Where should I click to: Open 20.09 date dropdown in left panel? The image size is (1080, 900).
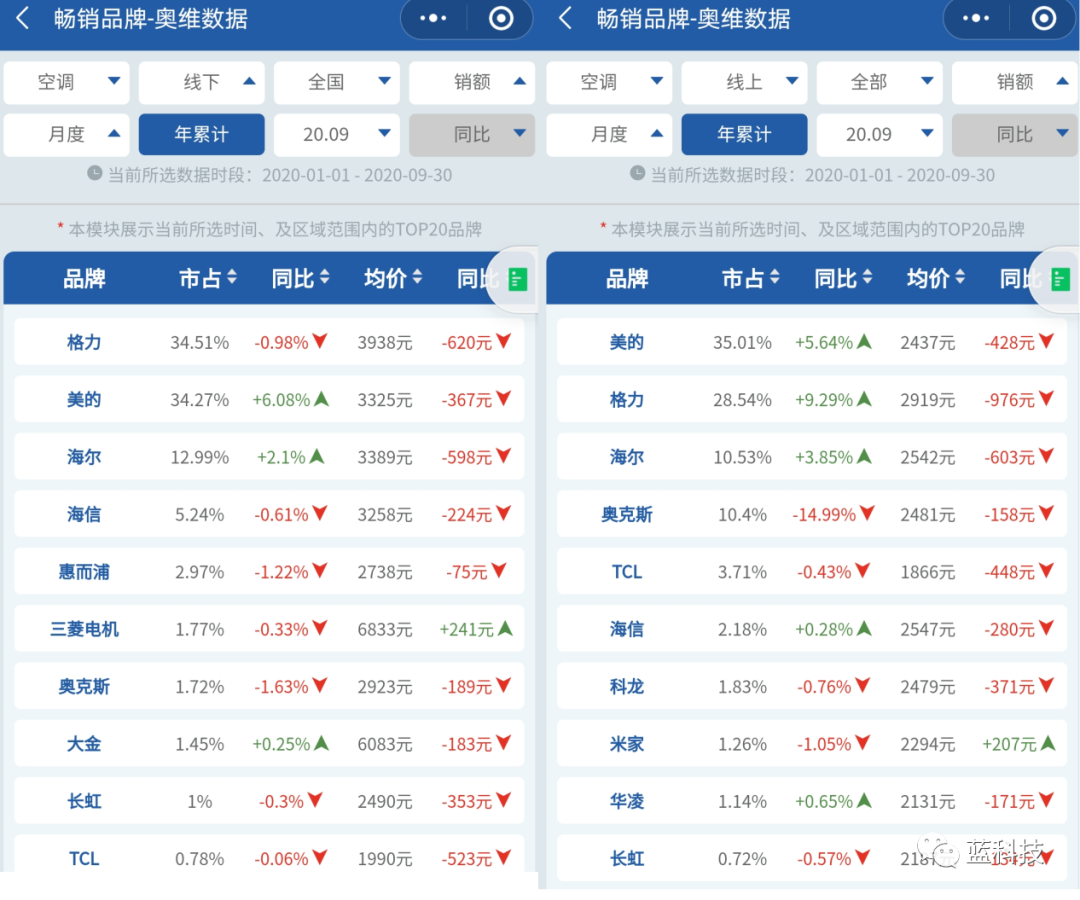(x=337, y=134)
